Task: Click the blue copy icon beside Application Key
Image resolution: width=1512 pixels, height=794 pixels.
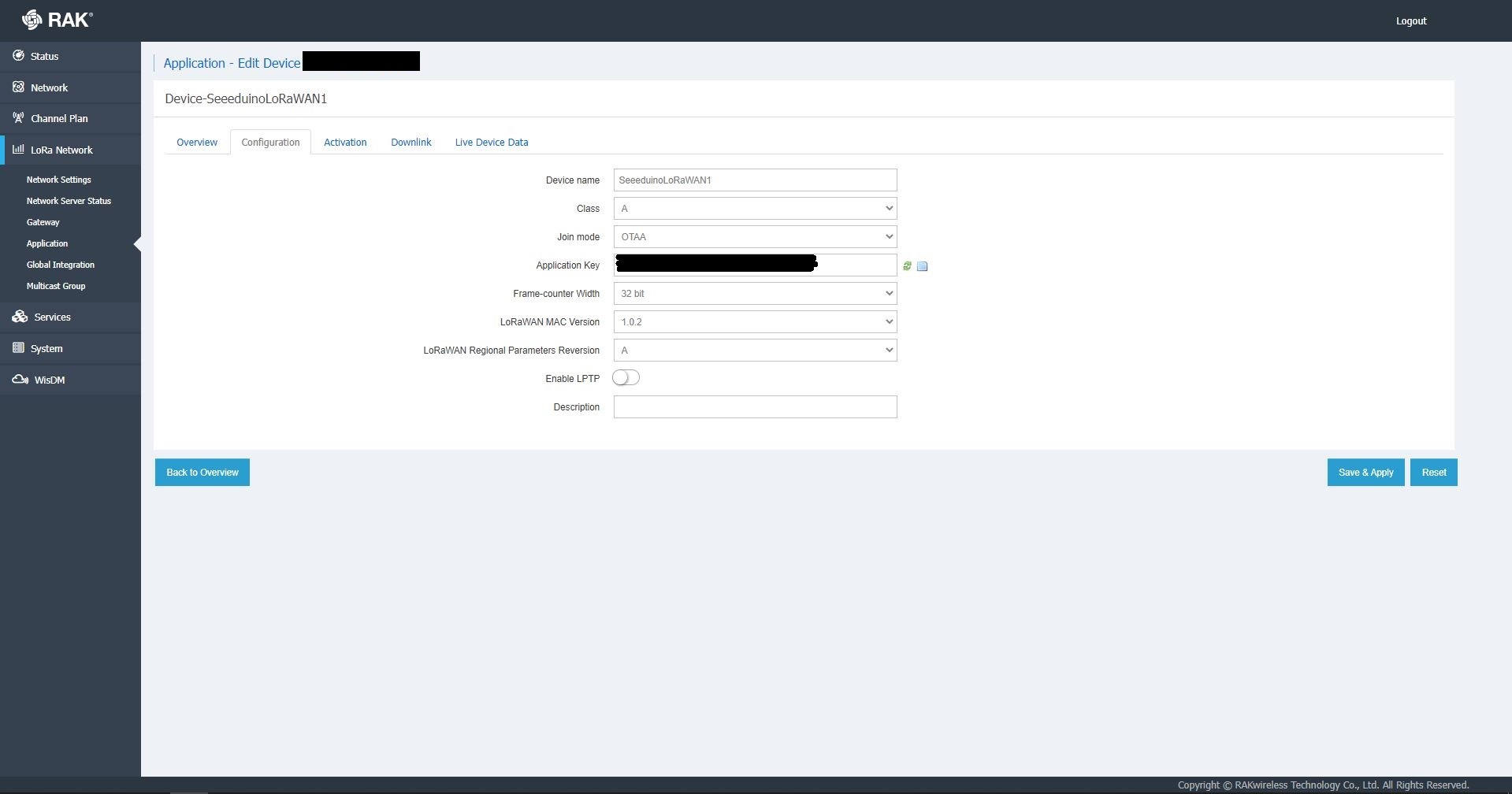Action: [x=922, y=266]
